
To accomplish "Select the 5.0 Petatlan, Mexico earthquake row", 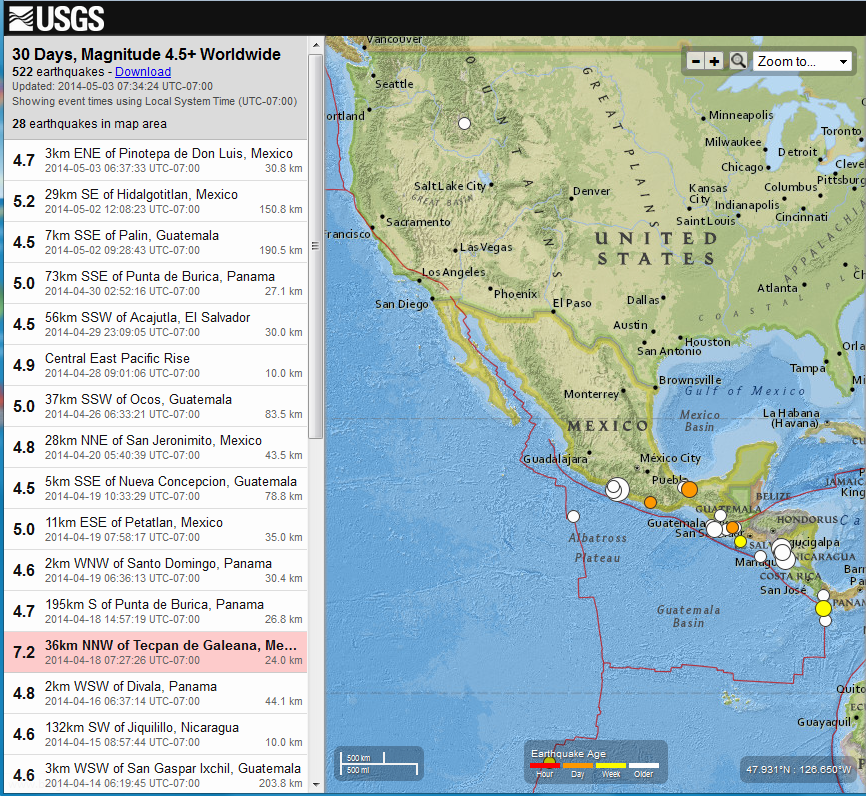I will click(156, 529).
